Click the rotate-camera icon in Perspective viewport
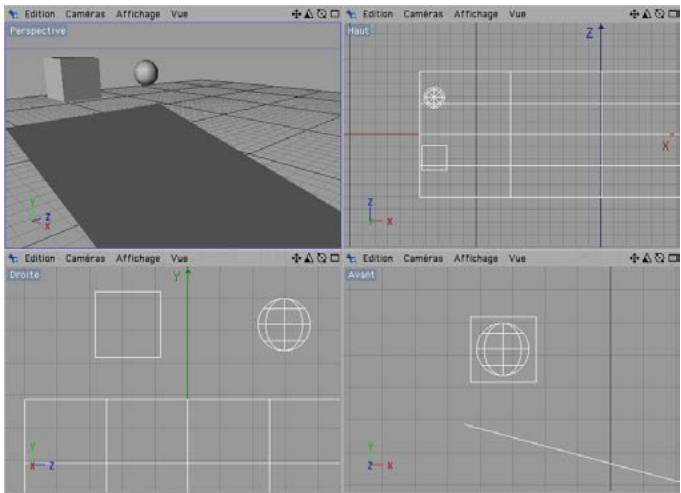 click(322, 14)
